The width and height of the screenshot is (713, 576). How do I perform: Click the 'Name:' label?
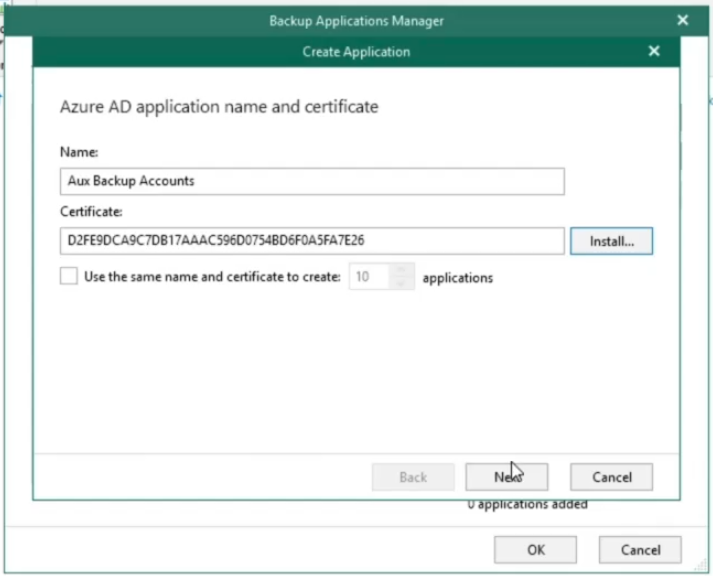[x=79, y=152]
